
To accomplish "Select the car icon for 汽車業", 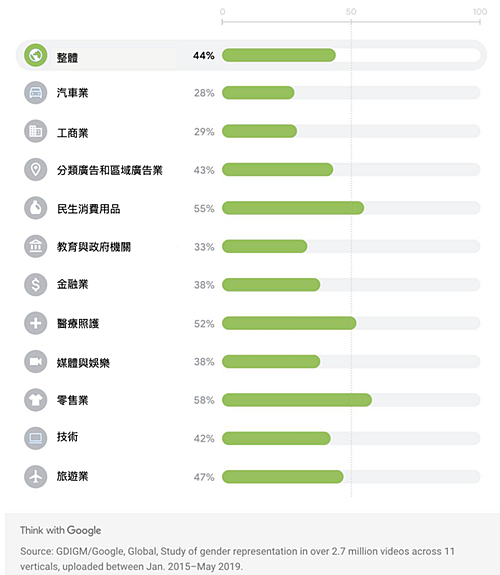I will [36, 93].
